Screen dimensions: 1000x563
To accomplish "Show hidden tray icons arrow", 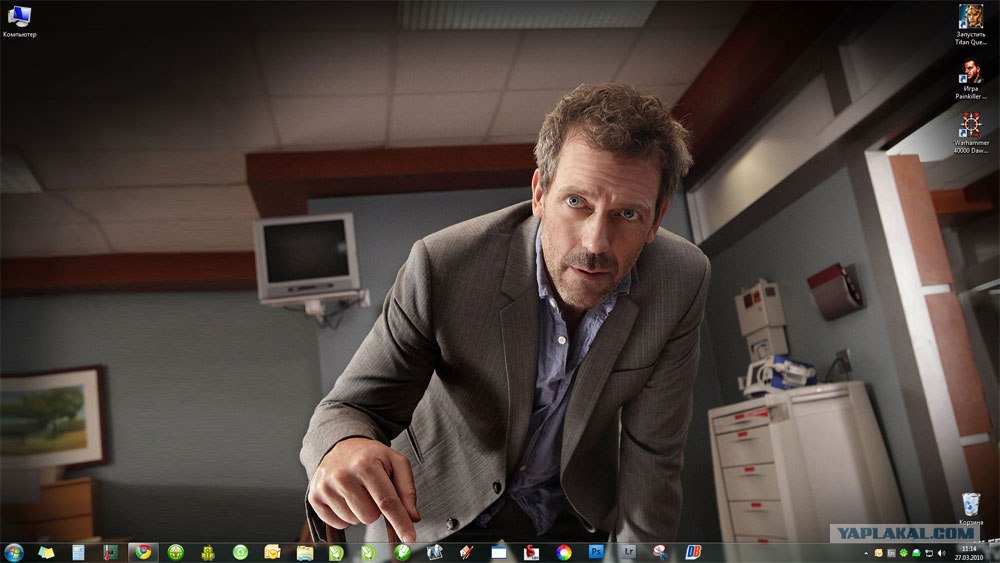I will 865,553.
